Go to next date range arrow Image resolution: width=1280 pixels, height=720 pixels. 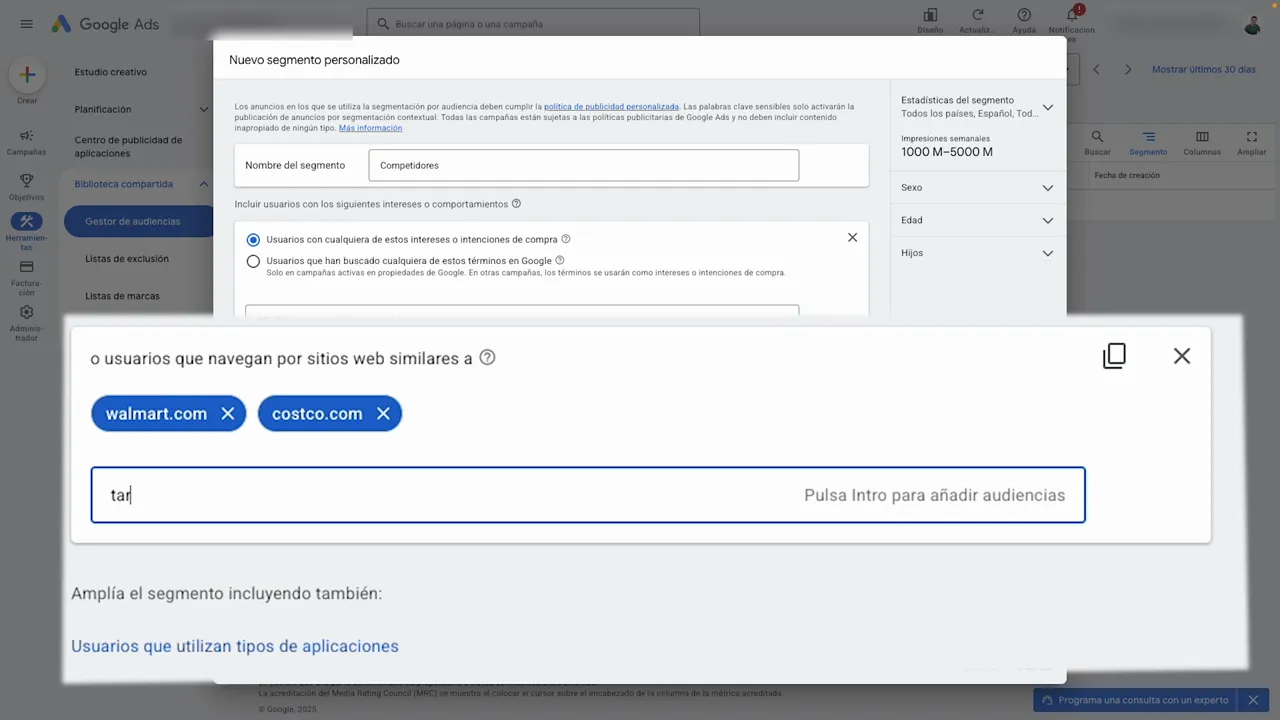1128,70
